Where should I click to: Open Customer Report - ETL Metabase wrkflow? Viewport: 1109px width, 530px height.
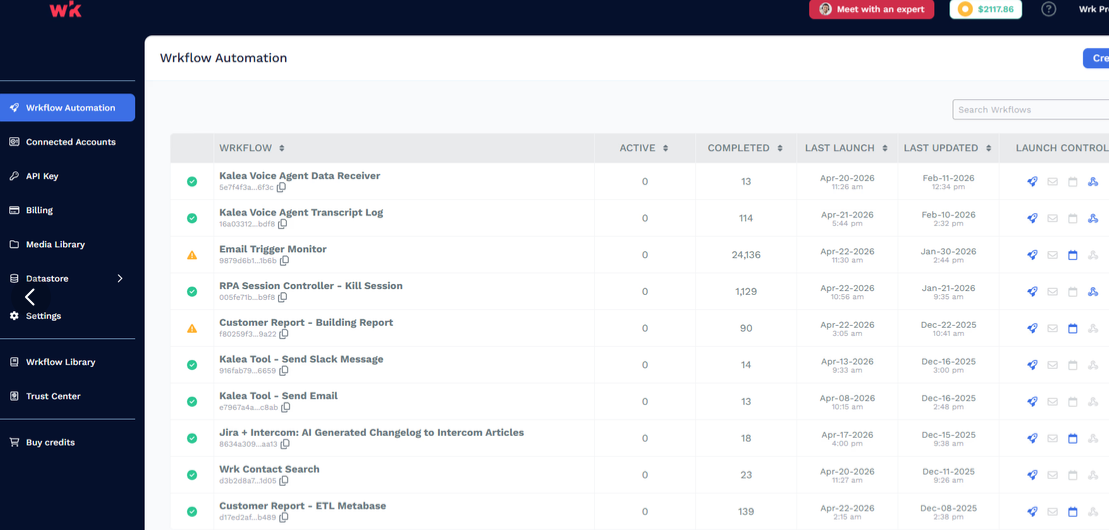coord(303,506)
